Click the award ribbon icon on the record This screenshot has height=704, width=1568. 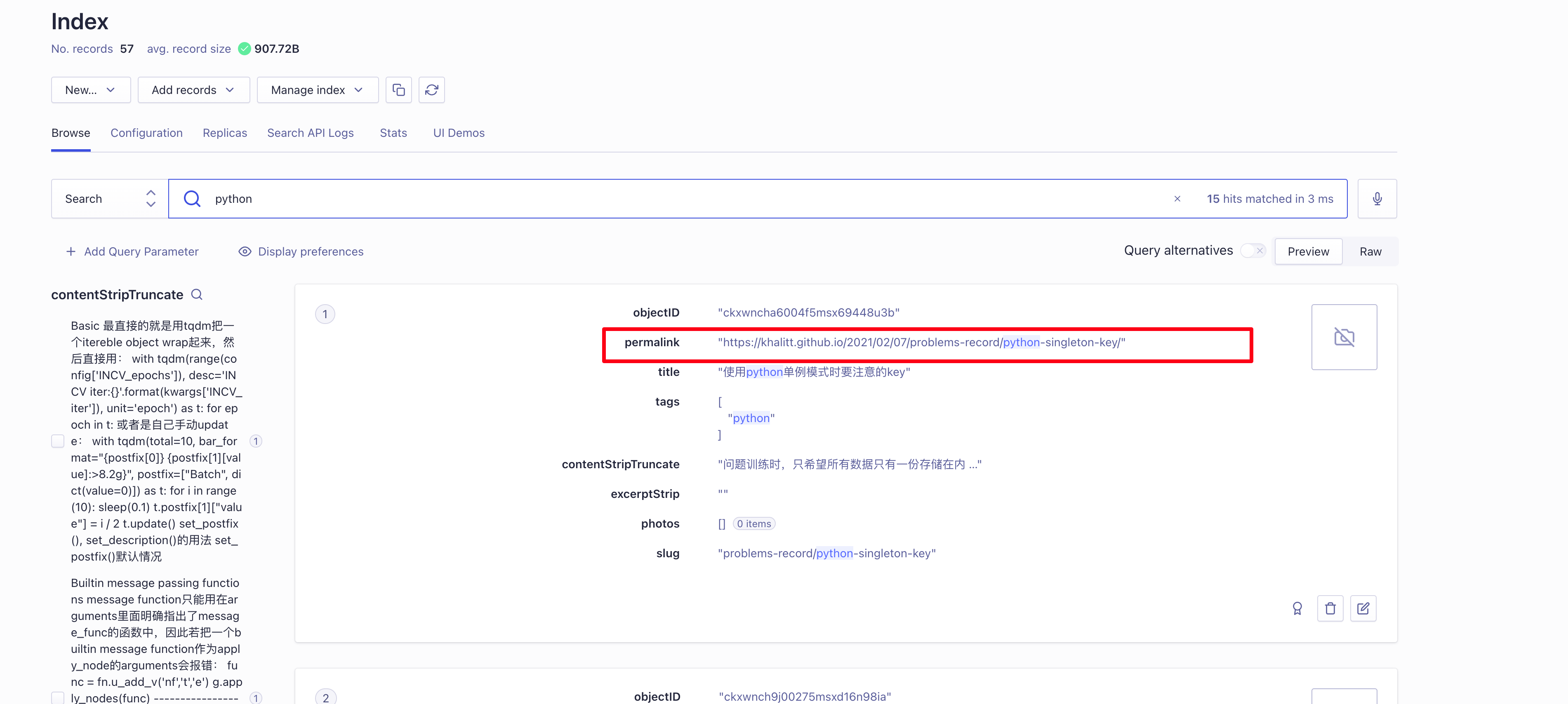coord(1298,608)
